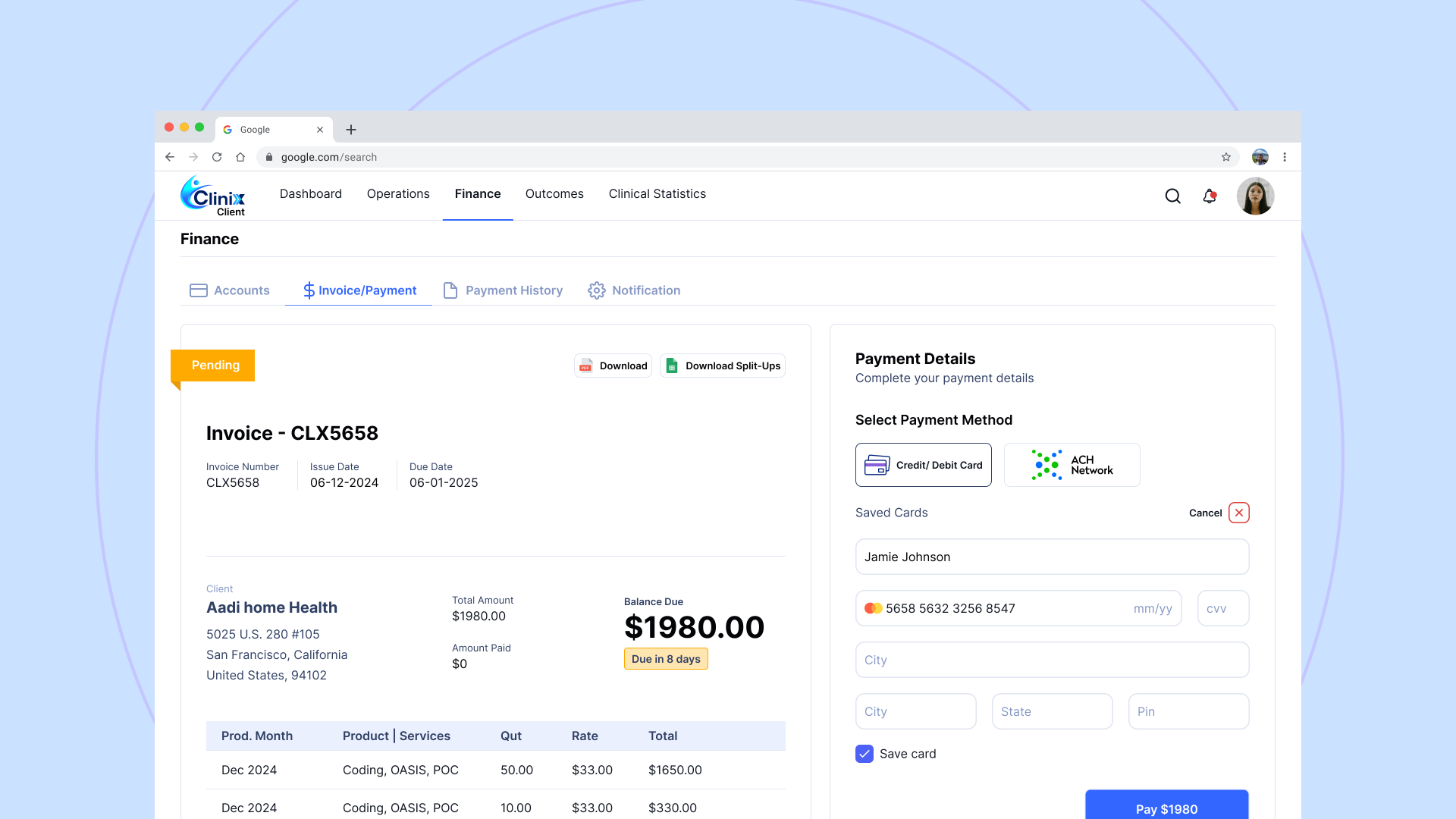Open browser three-dot menu
Image resolution: width=1456 pixels, height=819 pixels.
1285,157
